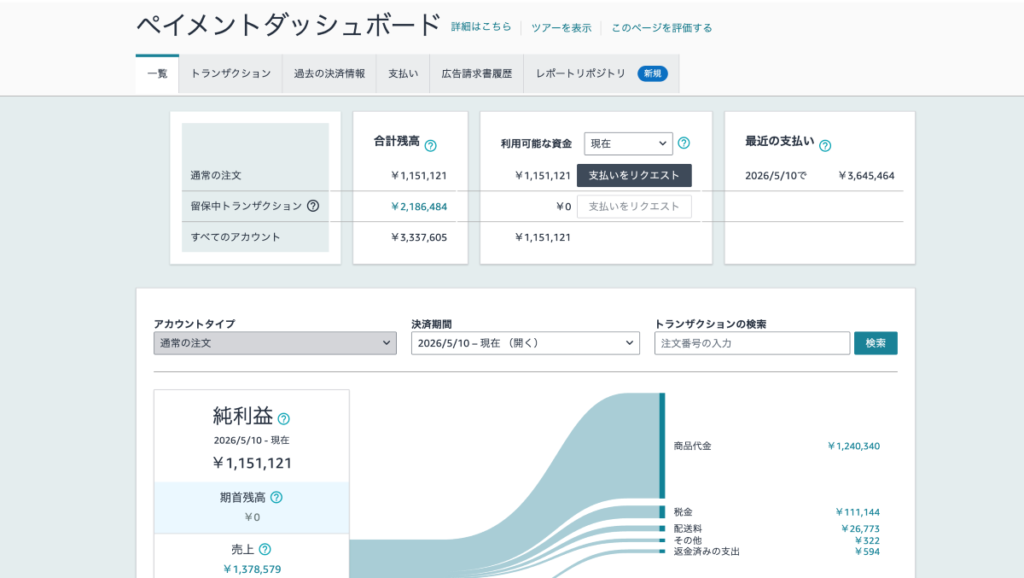Open the 広告請求書履歴 tab

pyautogui.click(x=477, y=74)
